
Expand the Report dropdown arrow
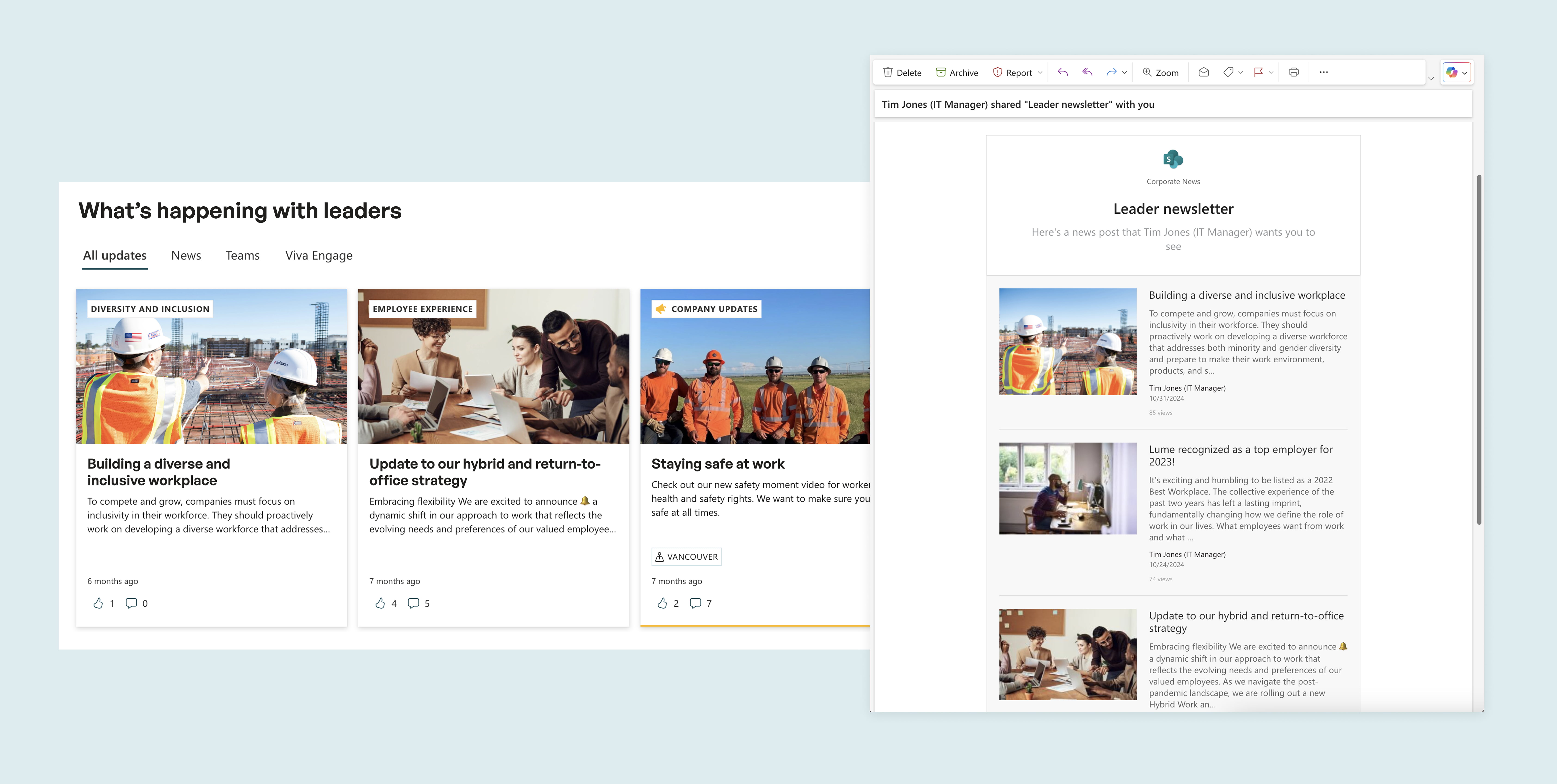(x=1040, y=73)
